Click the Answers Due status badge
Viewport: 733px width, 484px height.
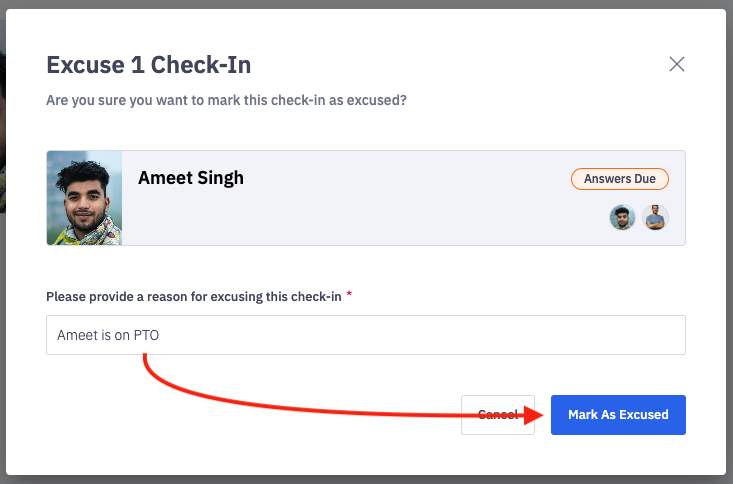point(620,179)
